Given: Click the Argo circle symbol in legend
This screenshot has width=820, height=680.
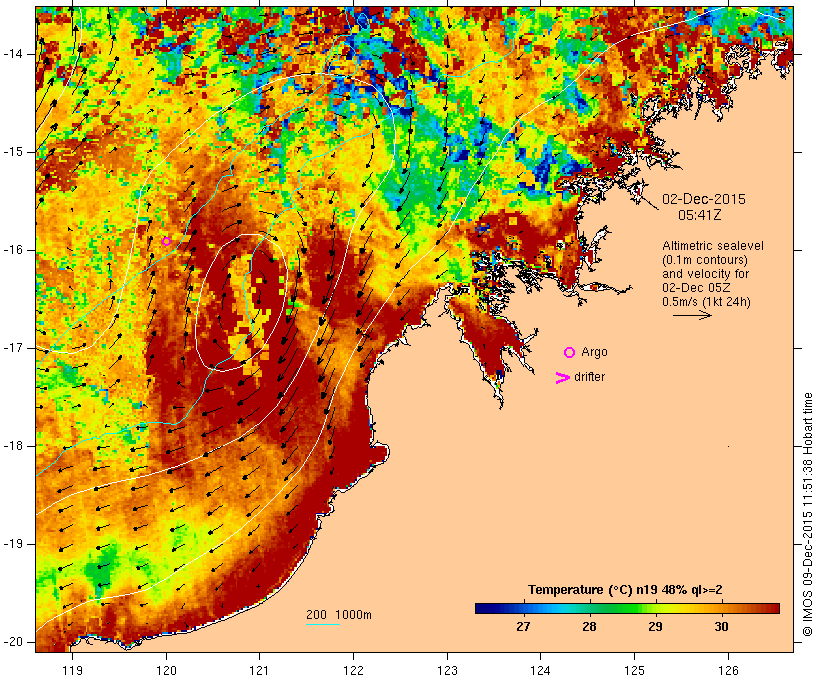Looking at the screenshot, I should [x=570, y=353].
